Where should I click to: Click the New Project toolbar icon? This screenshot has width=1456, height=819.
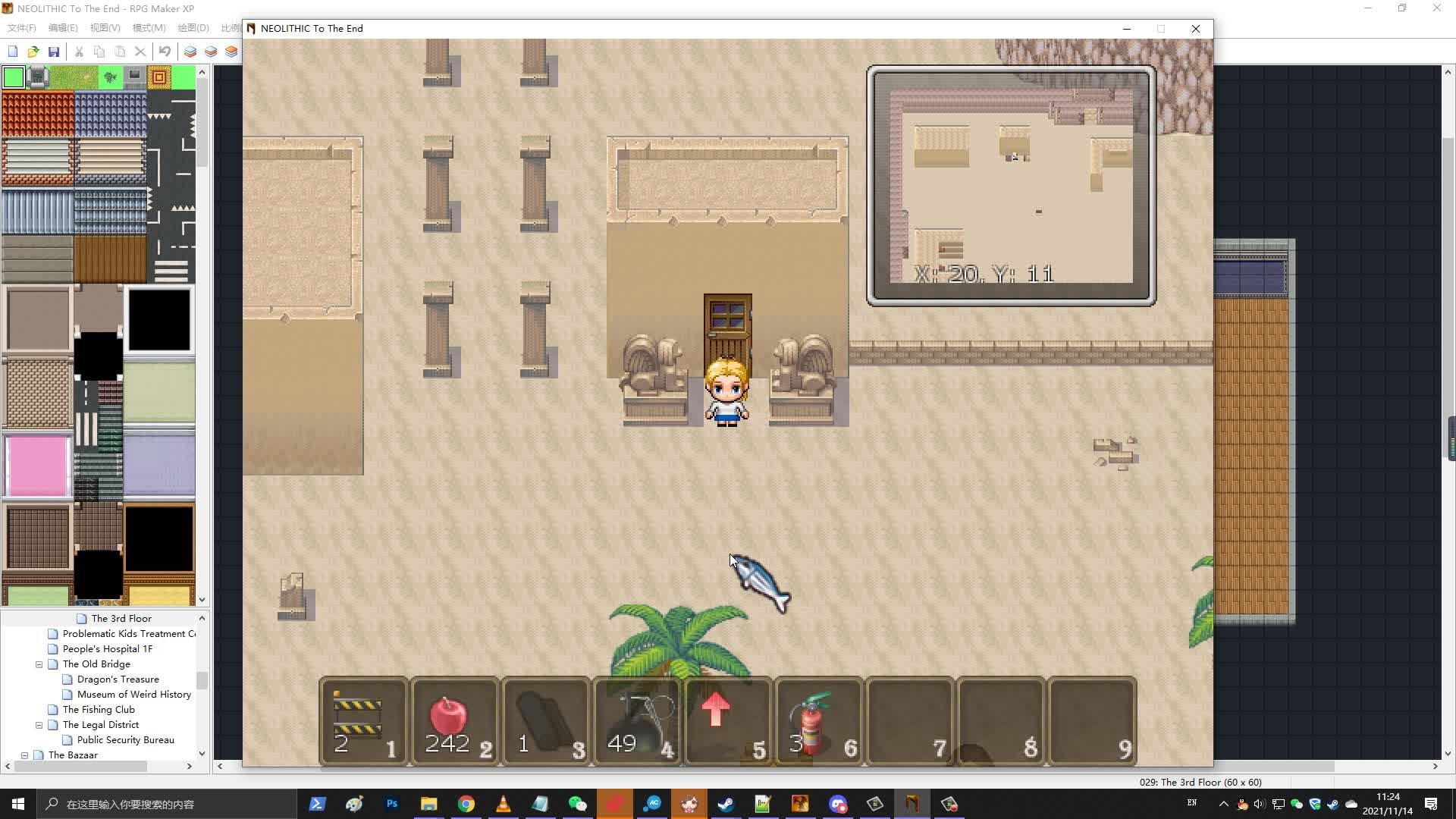pos(13,52)
